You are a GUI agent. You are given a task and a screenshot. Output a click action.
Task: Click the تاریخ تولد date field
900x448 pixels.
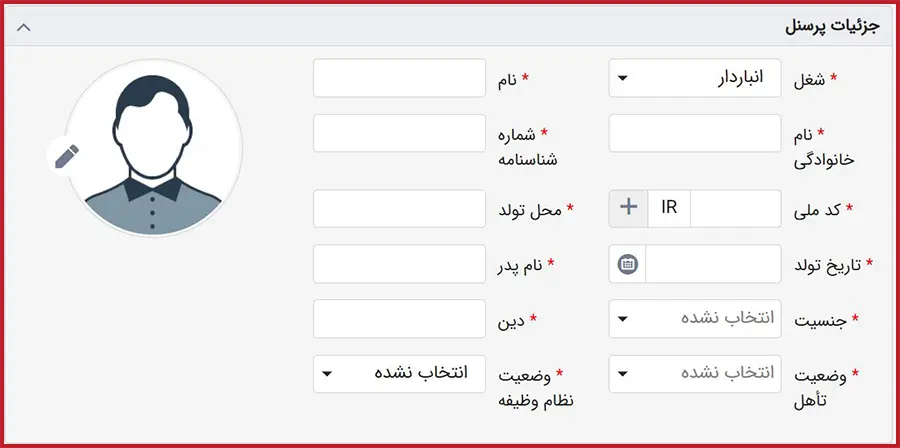click(714, 264)
